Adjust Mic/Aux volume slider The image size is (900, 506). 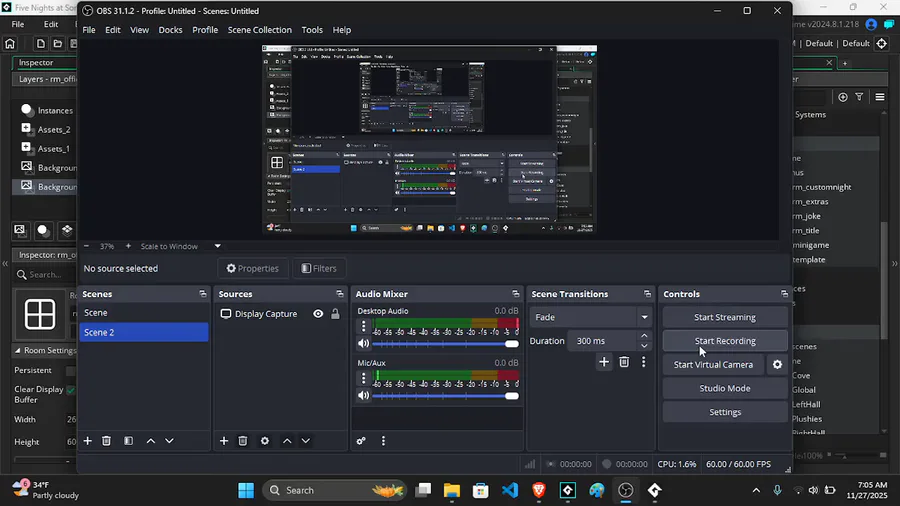445,396
